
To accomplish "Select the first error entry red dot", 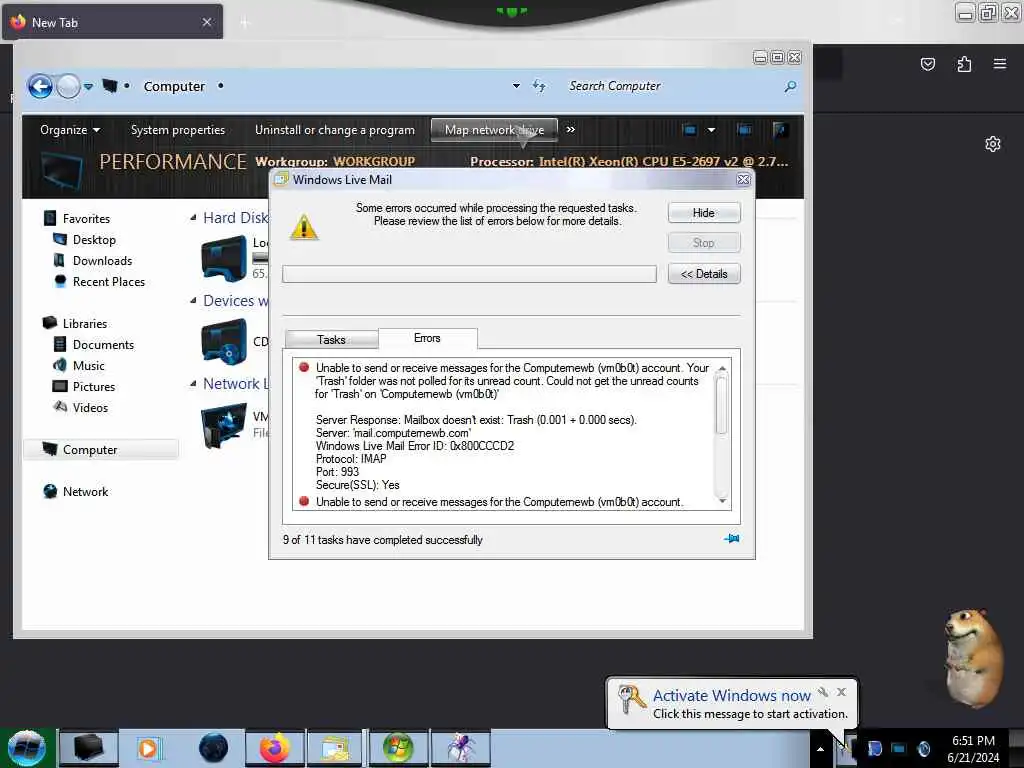I will [304, 367].
